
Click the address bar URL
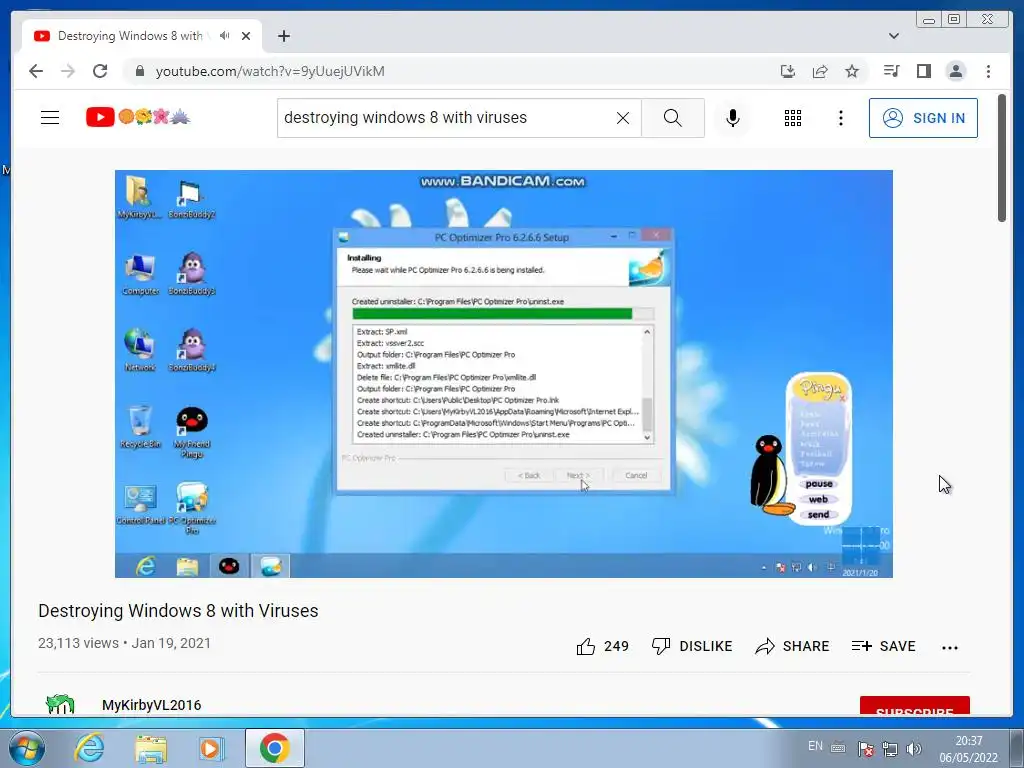click(x=270, y=71)
